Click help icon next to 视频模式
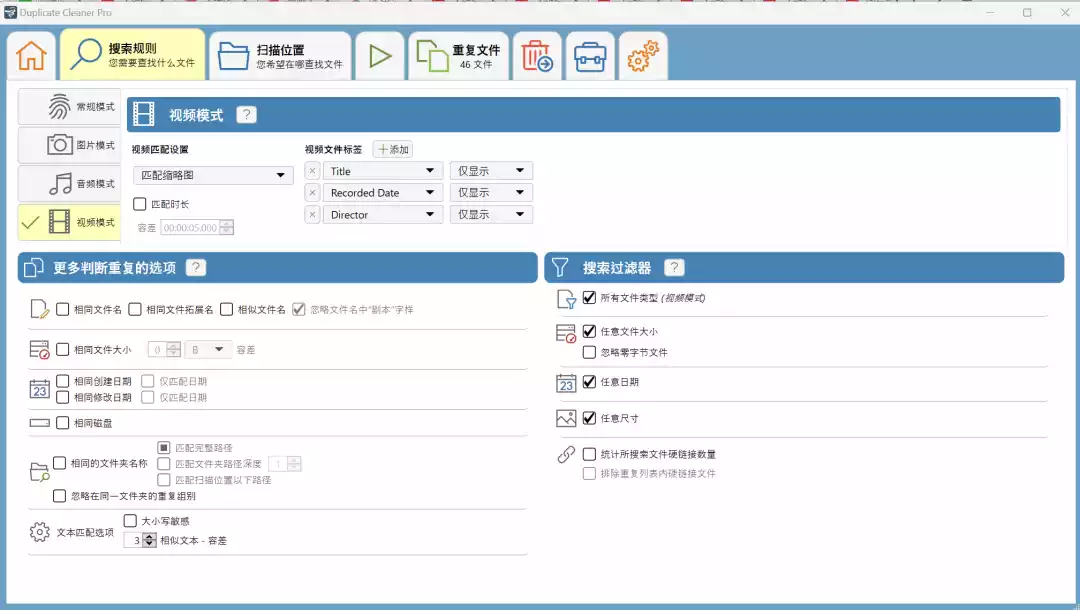The width and height of the screenshot is (1080, 610). pos(247,115)
